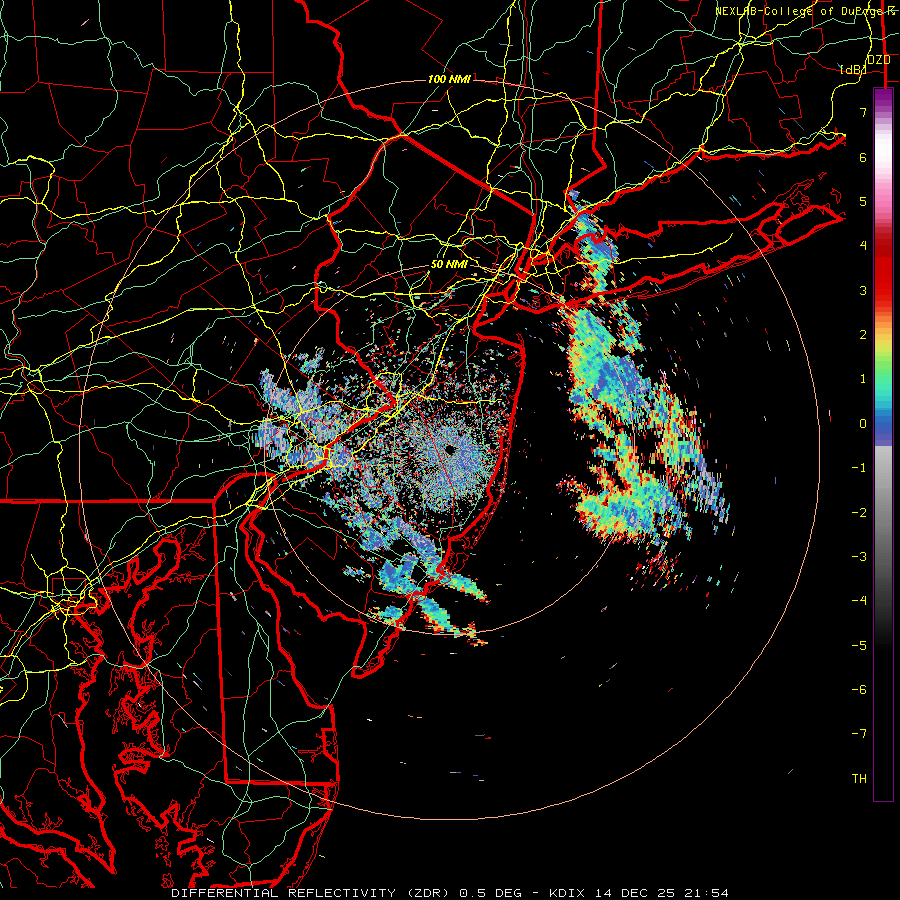This screenshot has height=900, width=900.
Task: Click the 4 dB scale value
Action: 863,246
